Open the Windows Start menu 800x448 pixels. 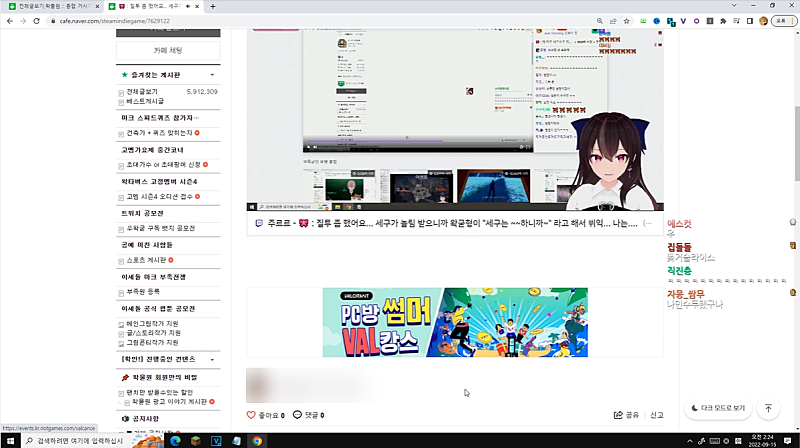click(x=10, y=441)
